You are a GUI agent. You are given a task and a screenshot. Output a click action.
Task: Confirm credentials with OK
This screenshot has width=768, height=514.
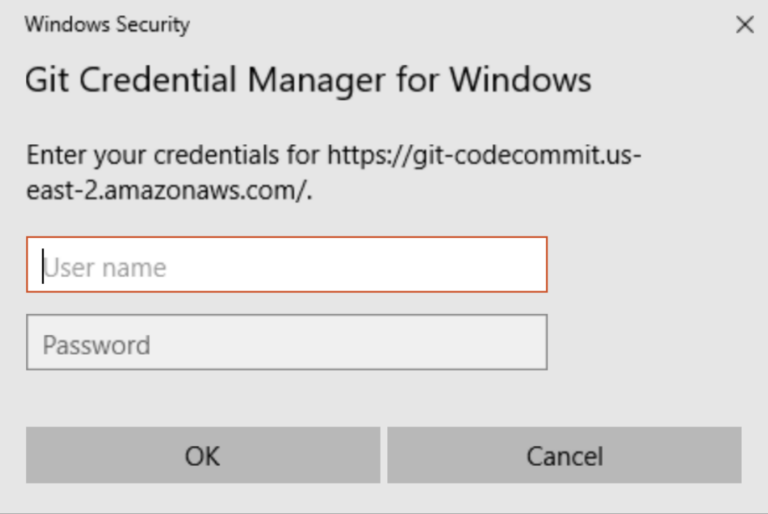(x=202, y=456)
